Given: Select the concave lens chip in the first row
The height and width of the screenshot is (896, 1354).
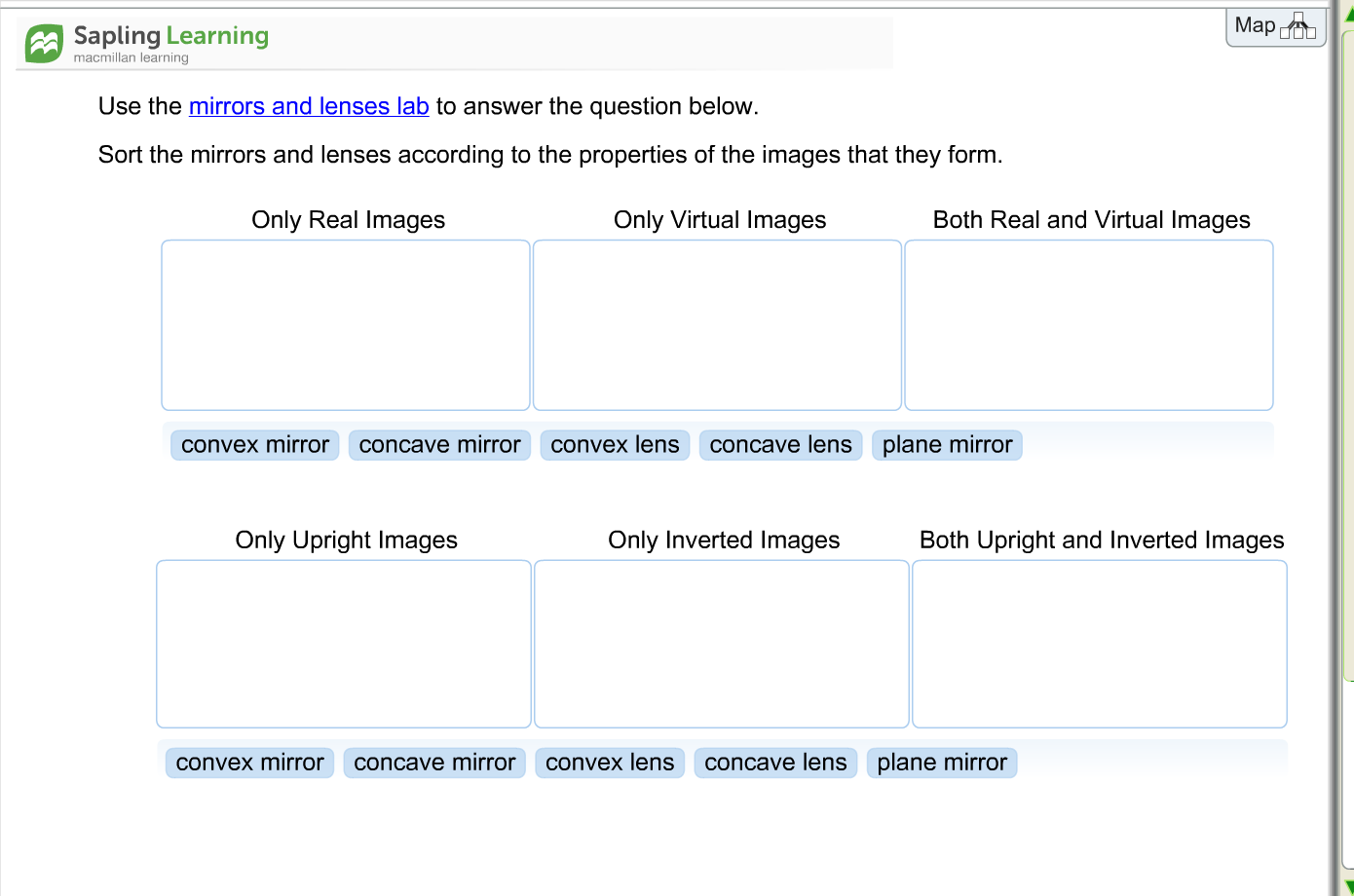Looking at the screenshot, I should click(x=780, y=444).
